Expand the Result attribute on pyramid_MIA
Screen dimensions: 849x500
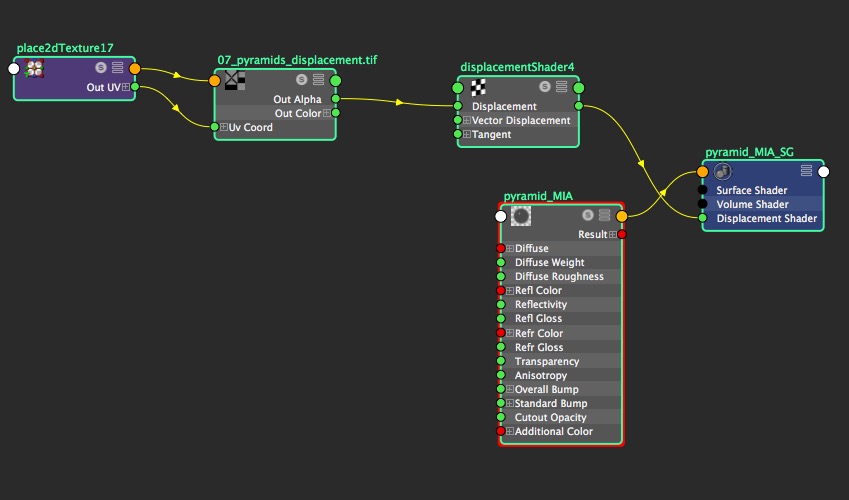coord(612,234)
